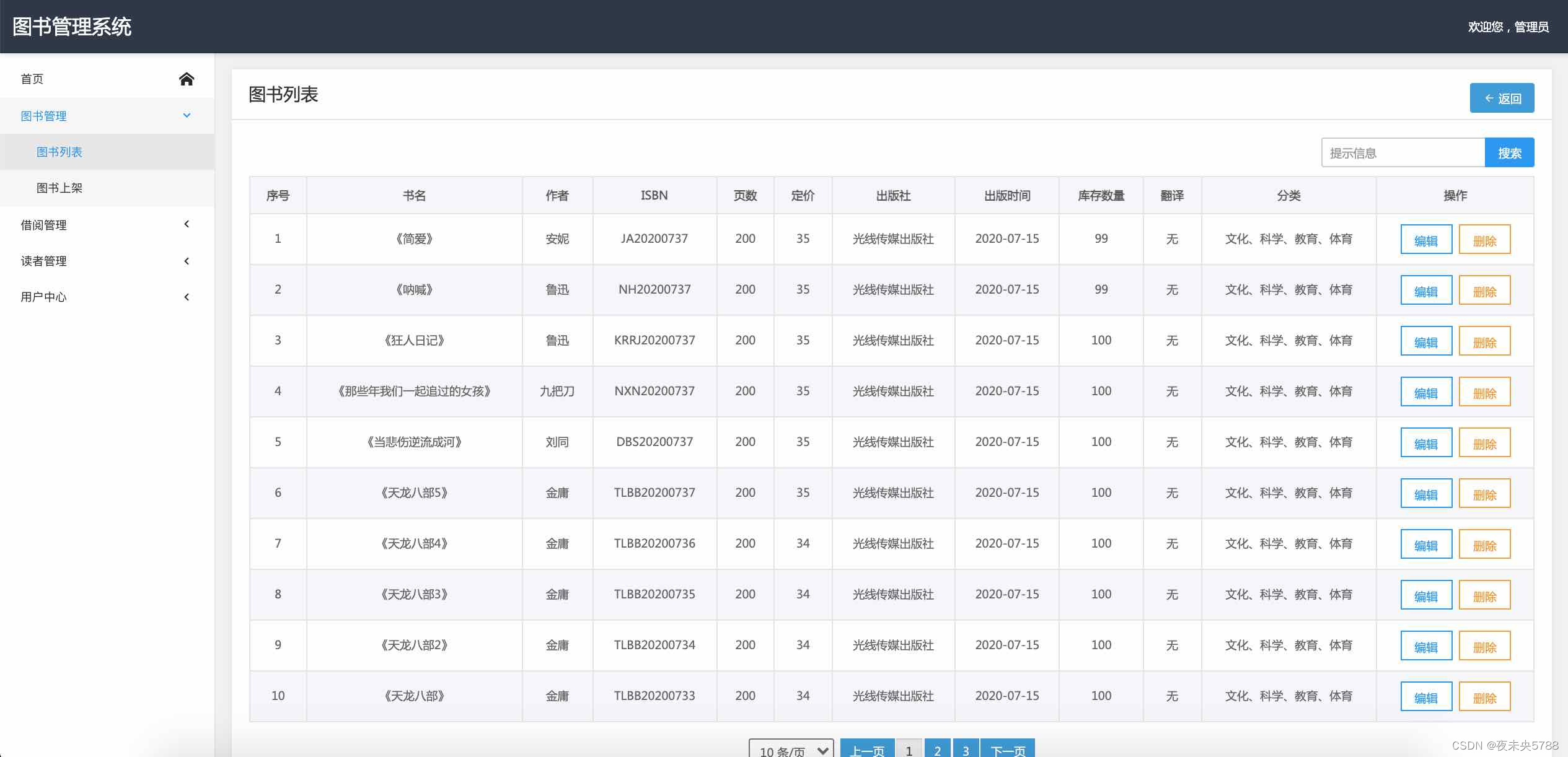The image size is (1568, 757).
Task: Delete the 《呐喊》 book row
Action: pos(1484,291)
